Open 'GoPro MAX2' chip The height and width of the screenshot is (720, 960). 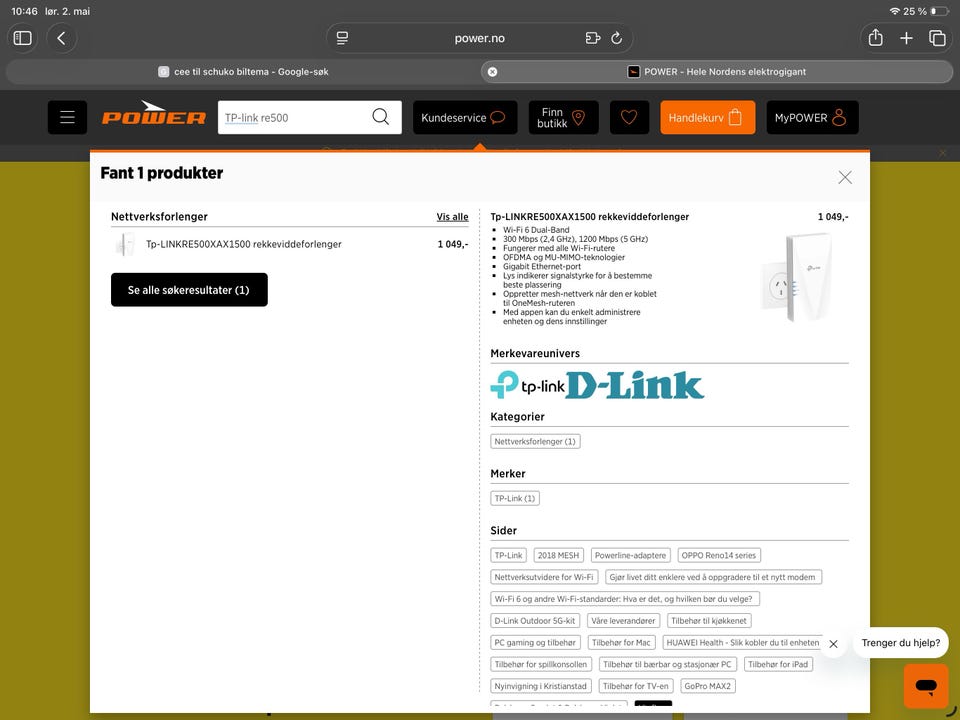pyautogui.click(x=708, y=686)
